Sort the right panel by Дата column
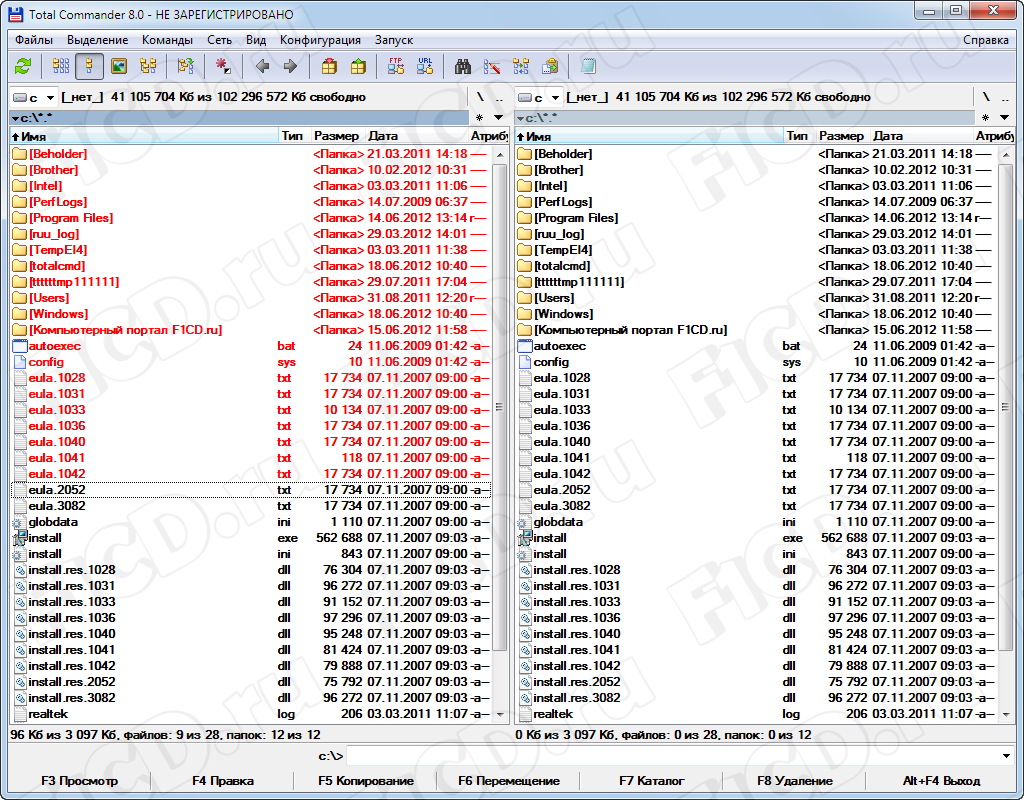This screenshot has width=1024, height=800. [921, 136]
